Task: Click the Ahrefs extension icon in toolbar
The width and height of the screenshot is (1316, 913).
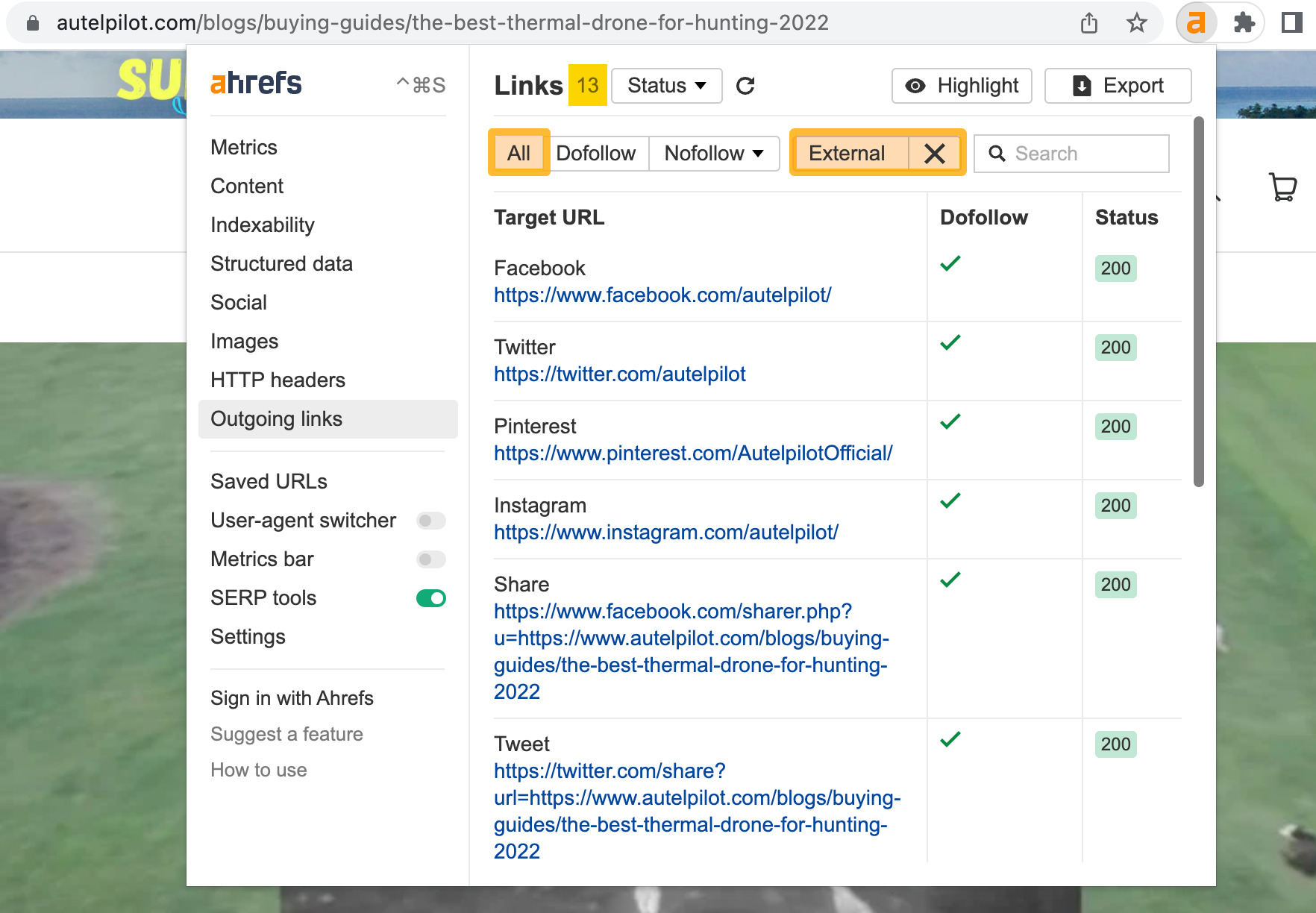Action: tap(1196, 23)
